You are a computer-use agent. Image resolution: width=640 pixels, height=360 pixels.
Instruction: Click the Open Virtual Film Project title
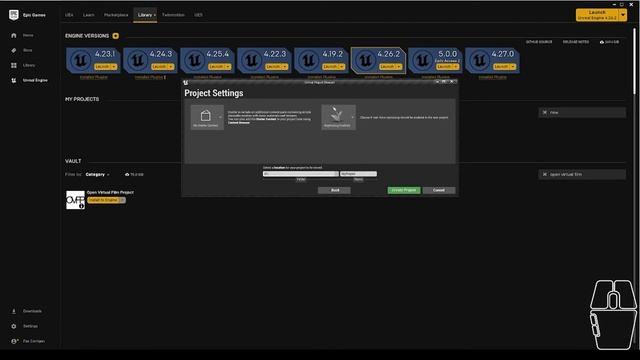110,192
